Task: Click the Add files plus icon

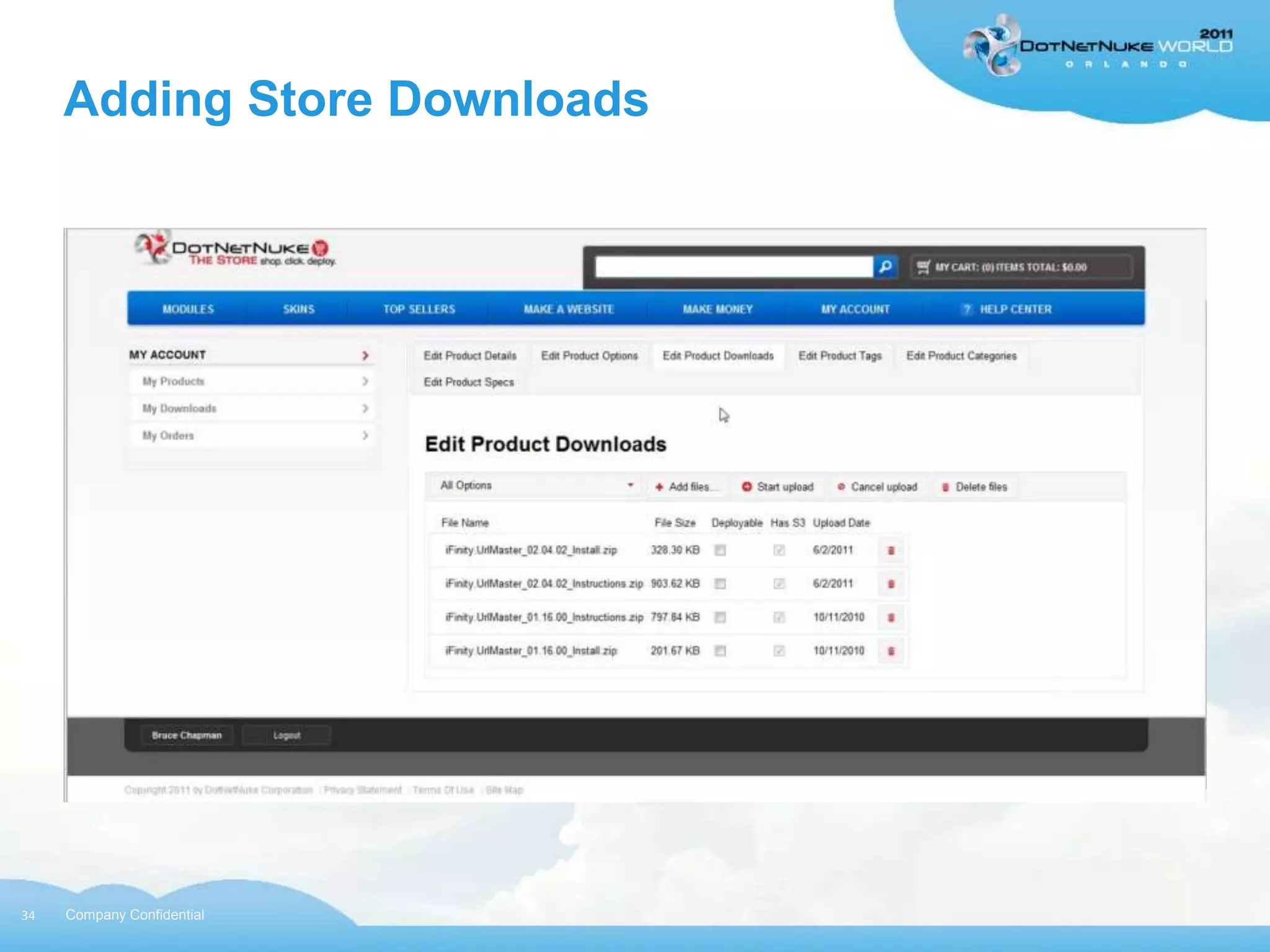Action: tap(659, 487)
